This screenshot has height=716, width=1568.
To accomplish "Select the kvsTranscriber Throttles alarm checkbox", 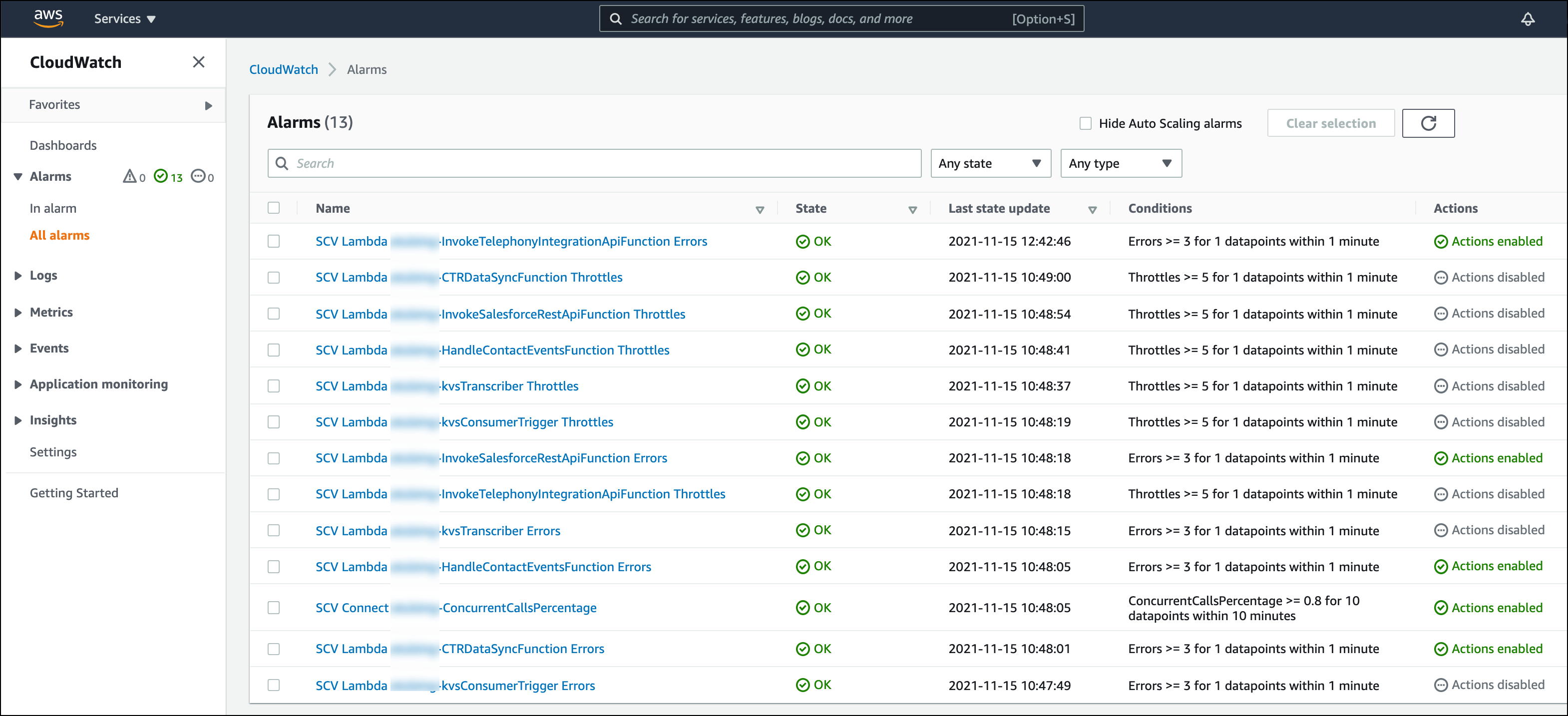I will (274, 386).
